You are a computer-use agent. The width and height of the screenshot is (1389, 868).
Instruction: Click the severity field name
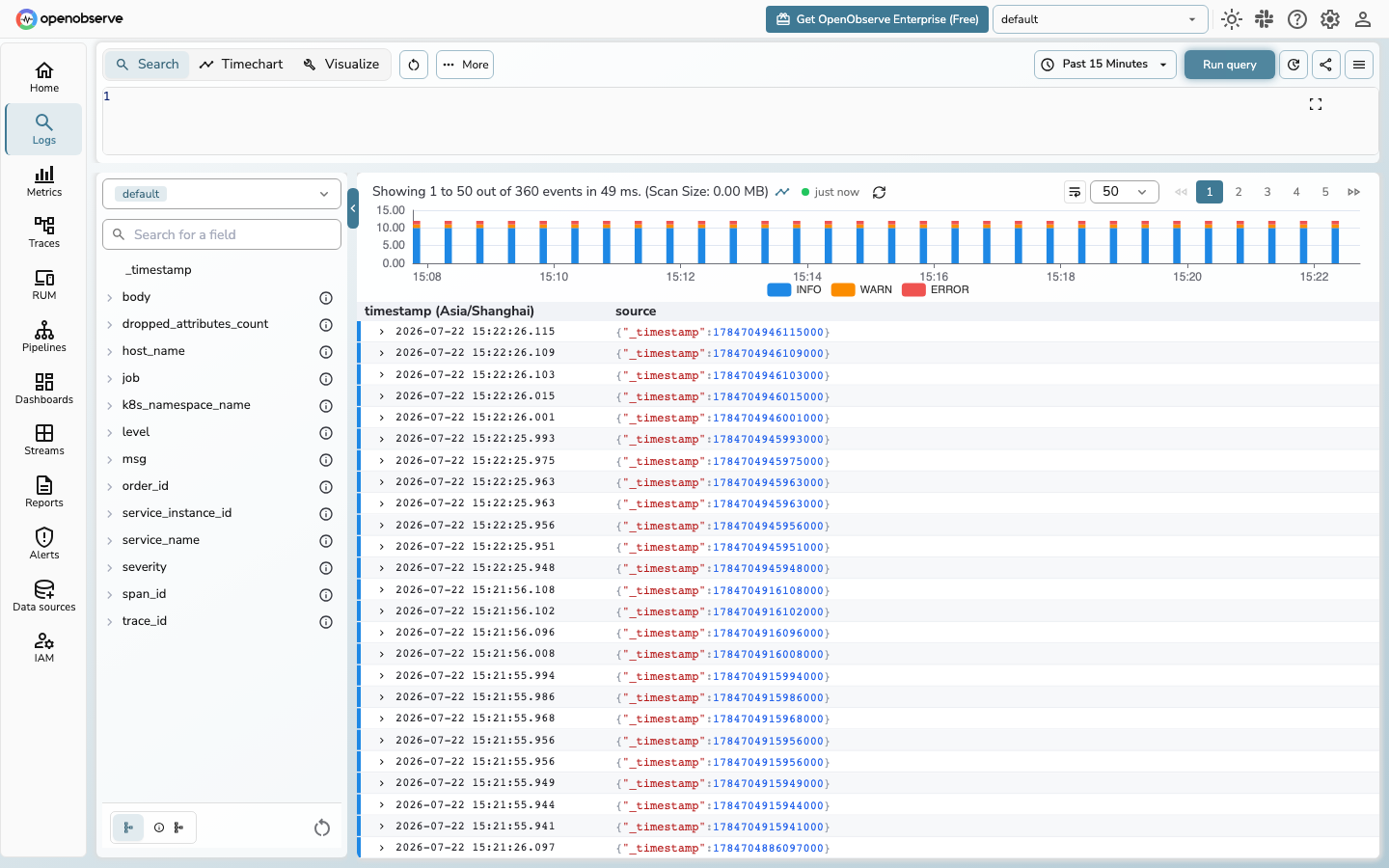[x=145, y=567]
